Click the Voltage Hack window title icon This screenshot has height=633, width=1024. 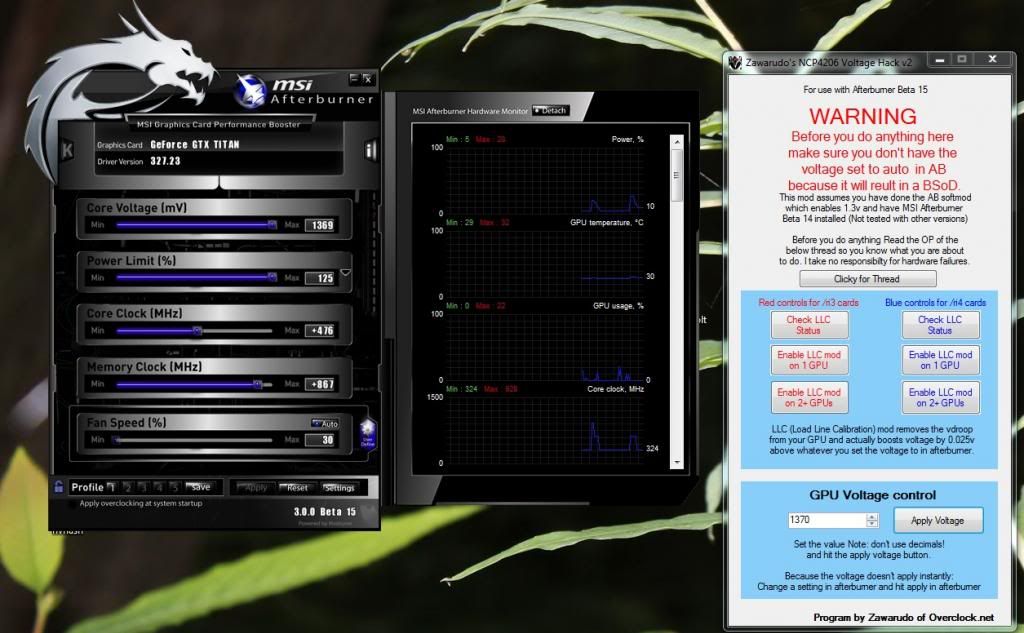coord(735,63)
